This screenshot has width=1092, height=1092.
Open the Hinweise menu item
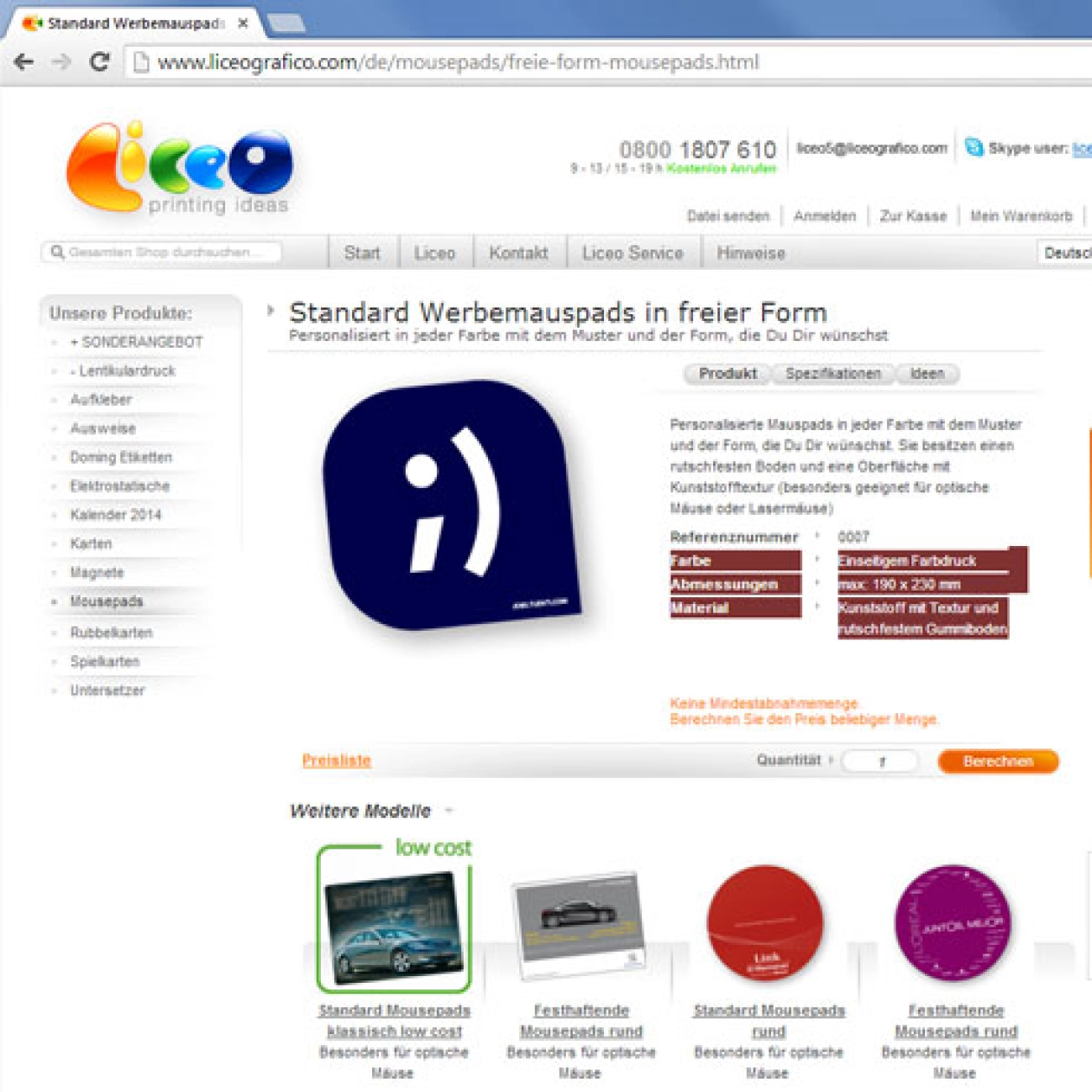pos(750,252)
